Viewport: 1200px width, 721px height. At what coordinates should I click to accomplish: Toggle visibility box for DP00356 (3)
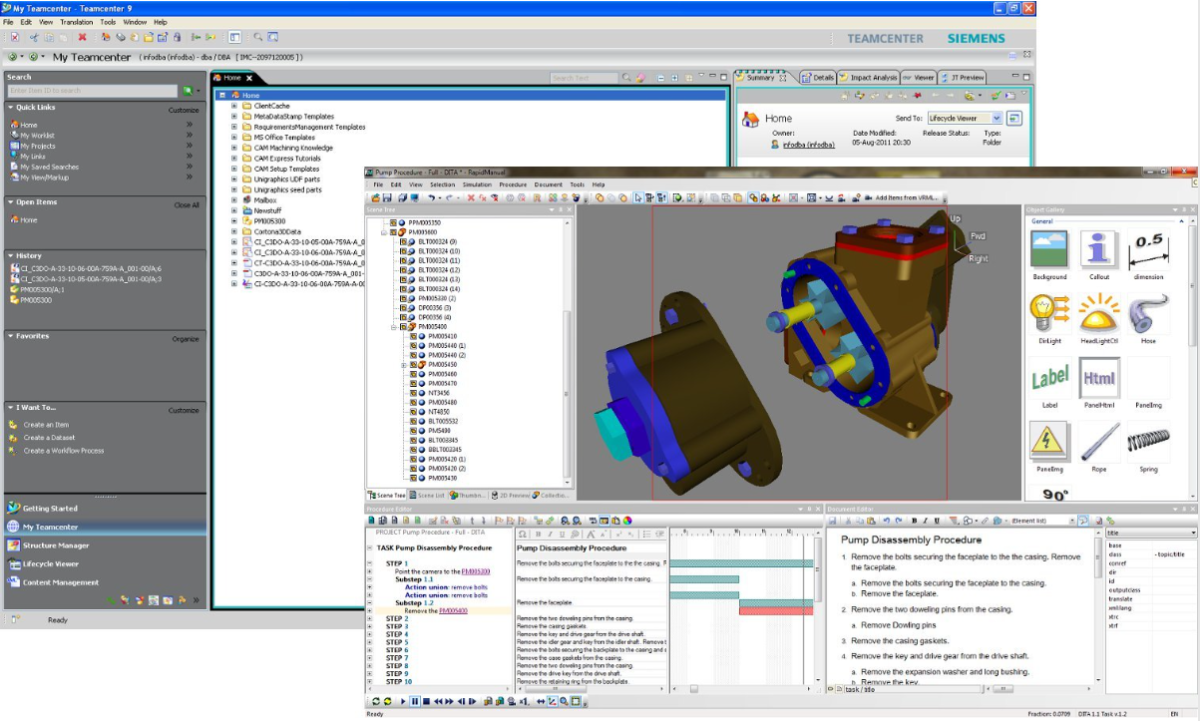coord(402,308)
